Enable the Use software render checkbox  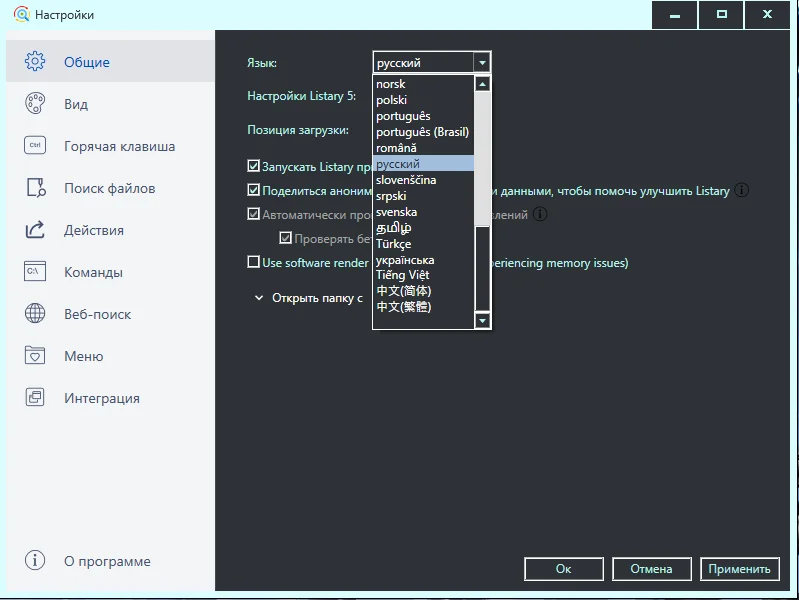point(253,263)
